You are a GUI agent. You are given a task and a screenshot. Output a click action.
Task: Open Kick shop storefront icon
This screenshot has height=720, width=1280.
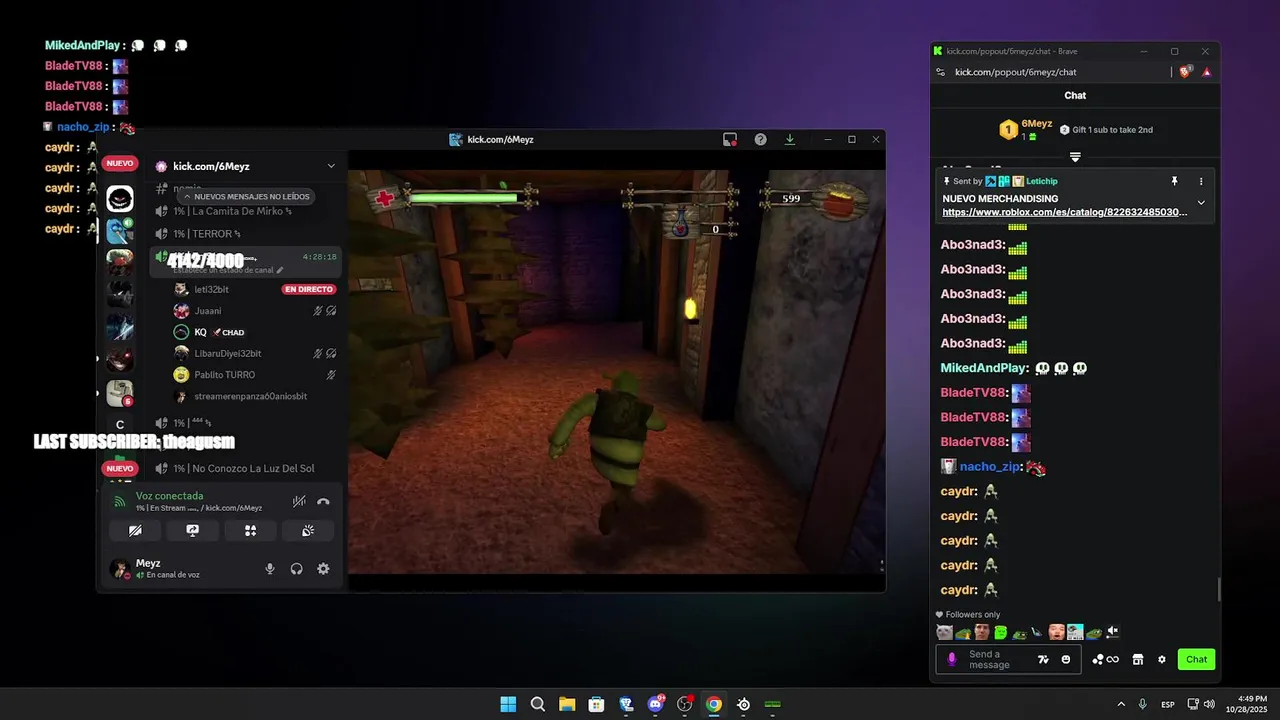pyautogui.click(x=1137, y=659)
